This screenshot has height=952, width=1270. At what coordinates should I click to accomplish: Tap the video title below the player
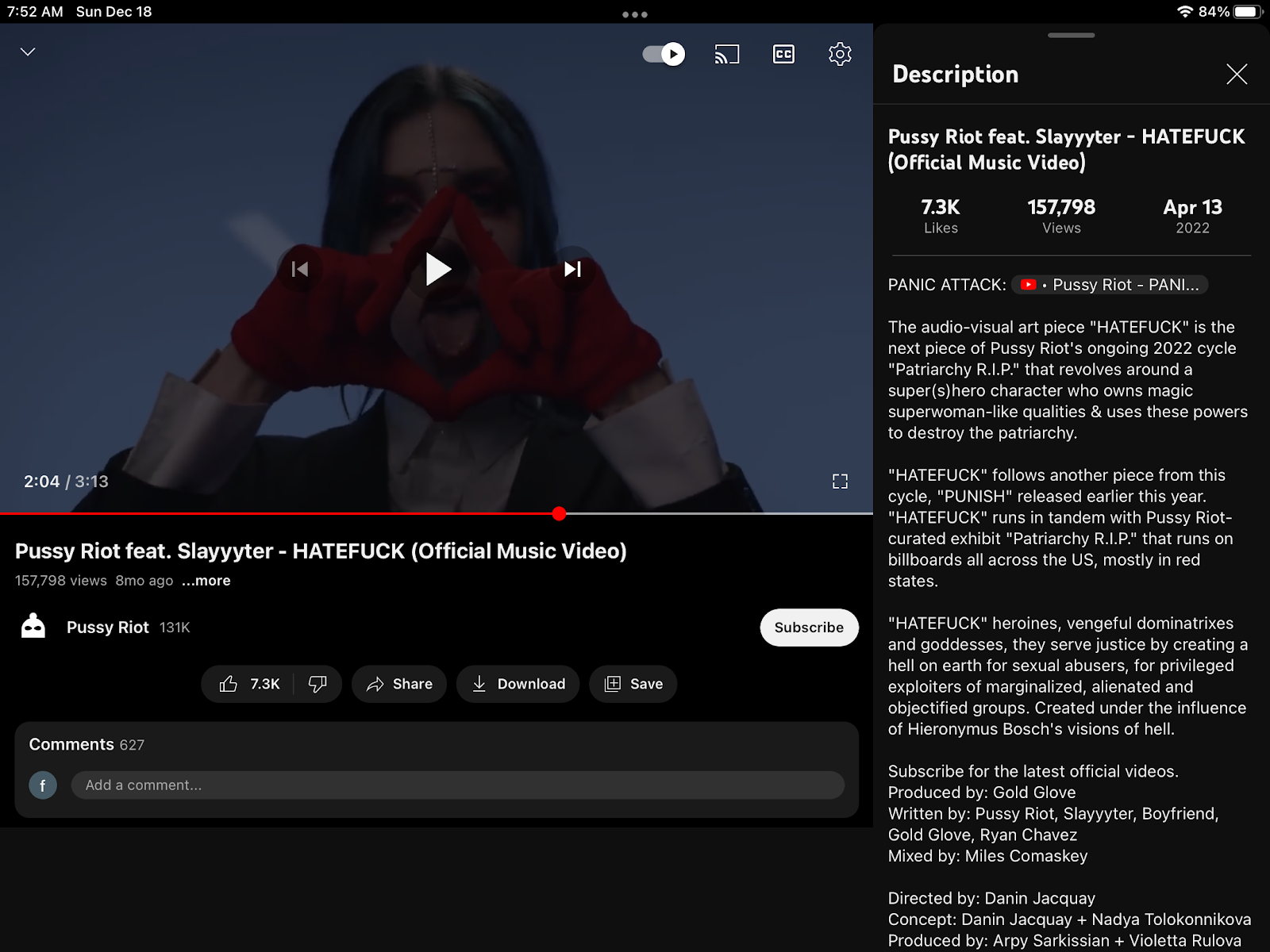[321, 551]
